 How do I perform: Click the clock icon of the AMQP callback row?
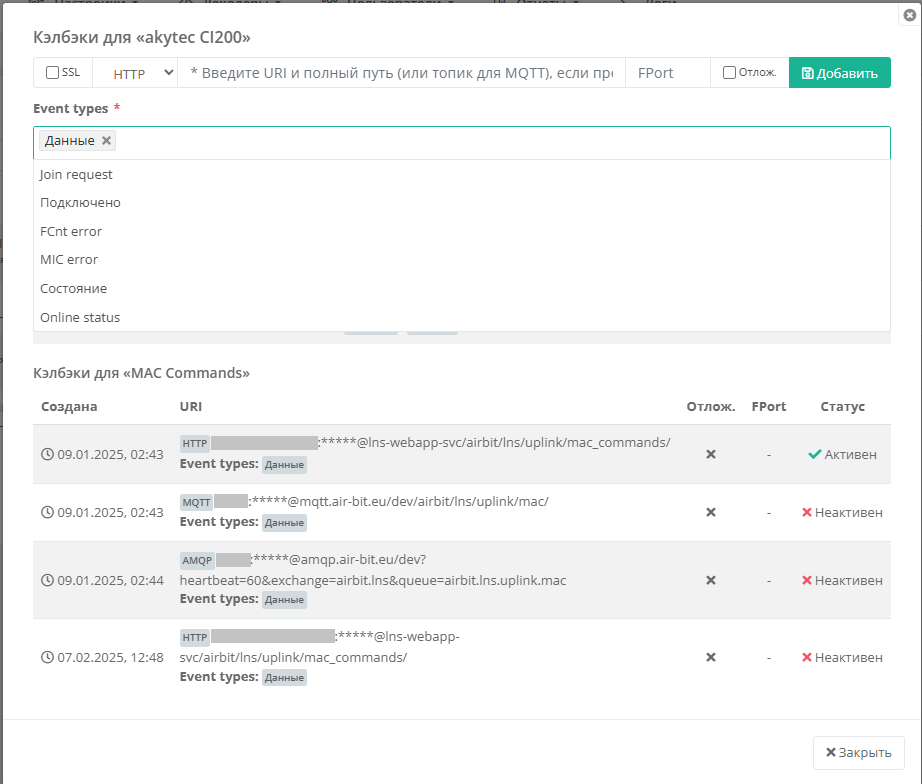[x=47, y=581]
